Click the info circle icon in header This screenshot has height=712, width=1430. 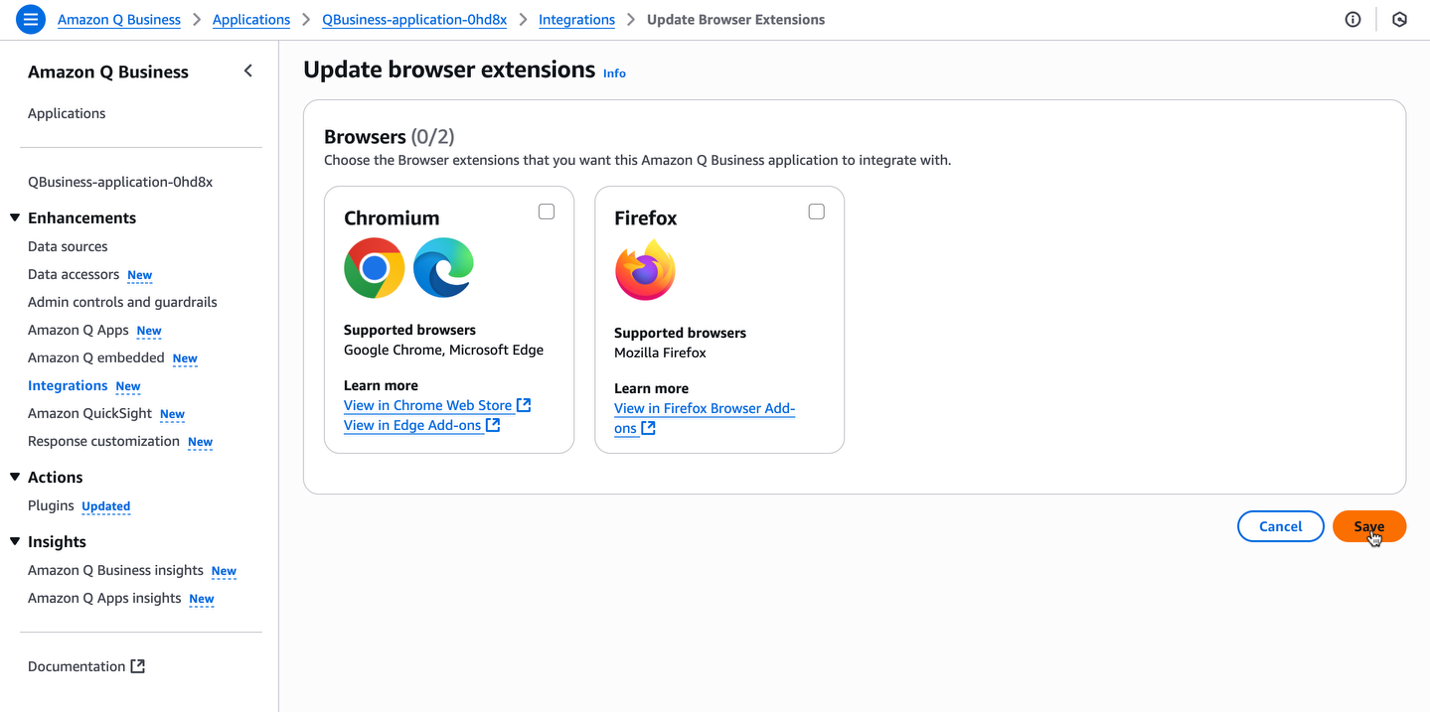pyautogui.click(x=1353, y=19)
